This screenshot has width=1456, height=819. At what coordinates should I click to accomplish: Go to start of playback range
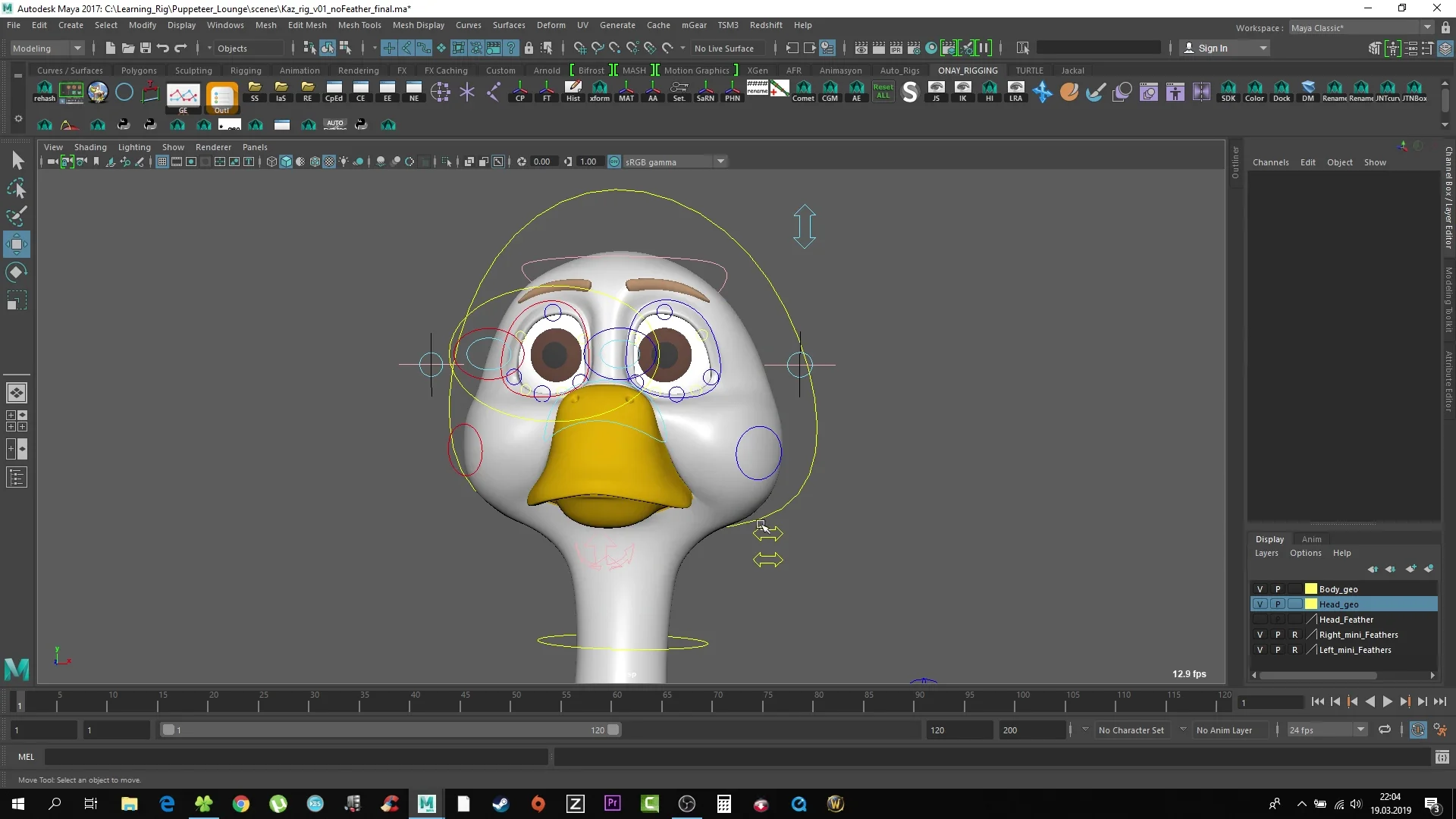click(1318, 702)
